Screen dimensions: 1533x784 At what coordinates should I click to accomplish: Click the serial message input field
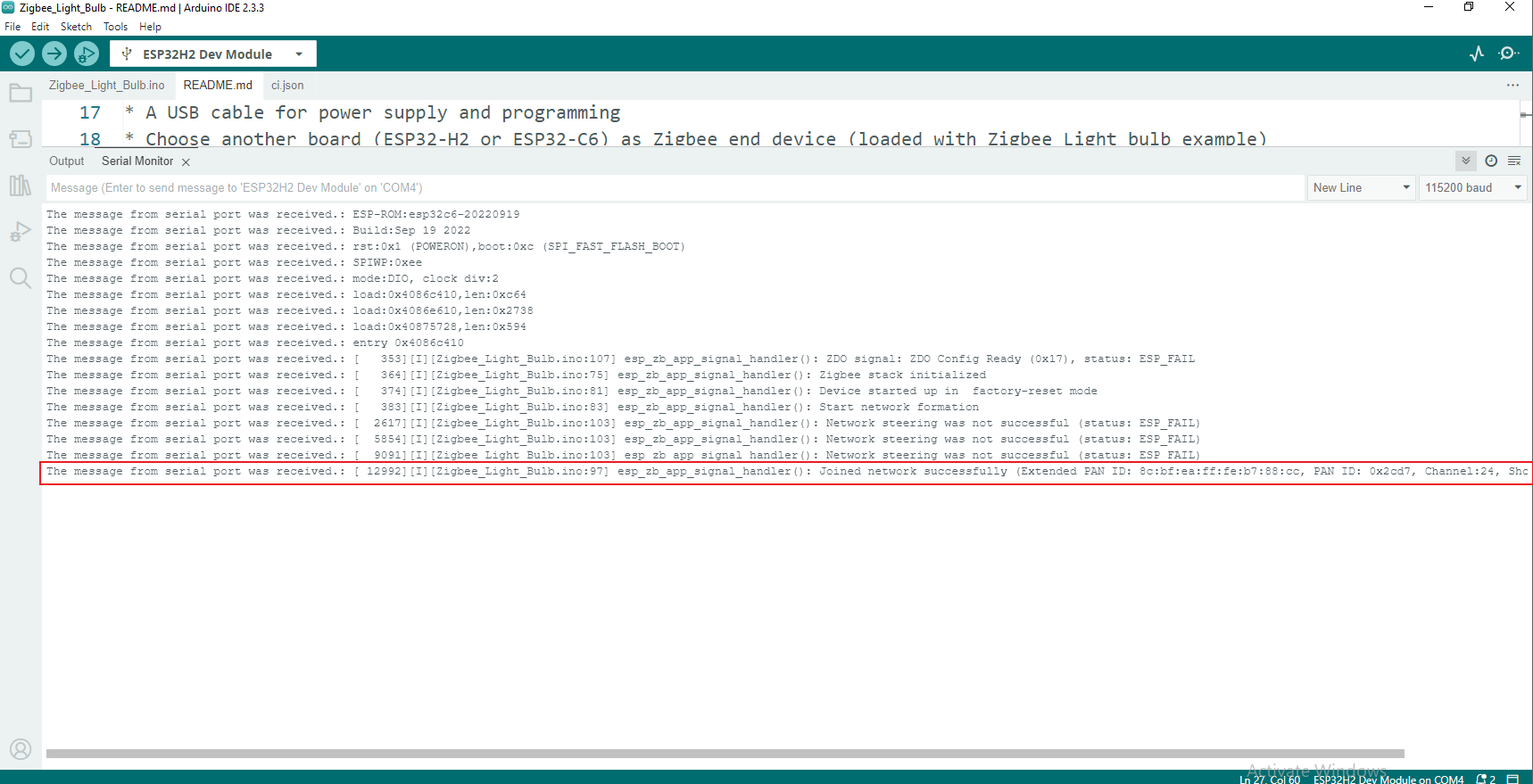[x=675, y=187]
